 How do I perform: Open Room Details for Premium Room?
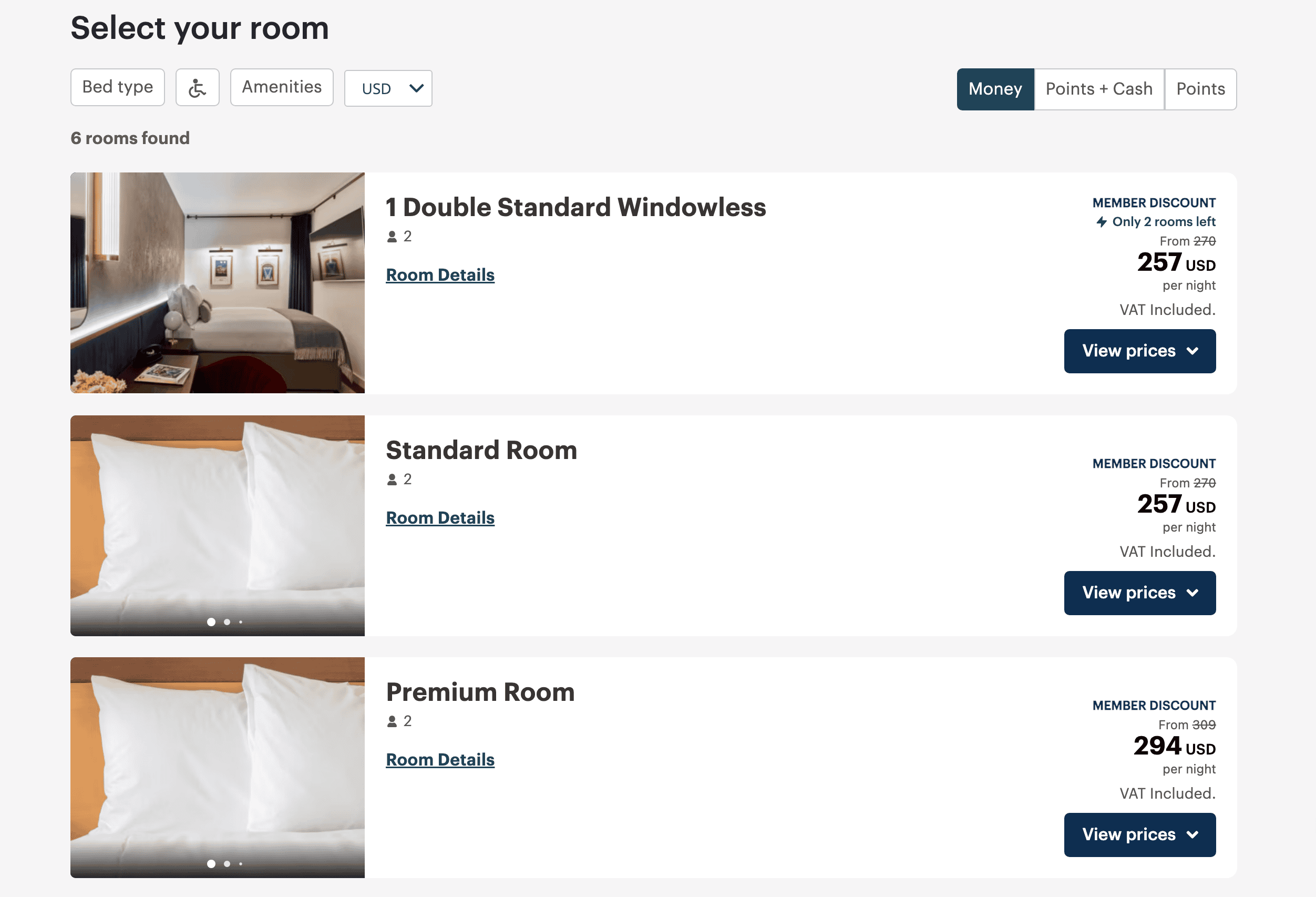(x=440, y=760)
